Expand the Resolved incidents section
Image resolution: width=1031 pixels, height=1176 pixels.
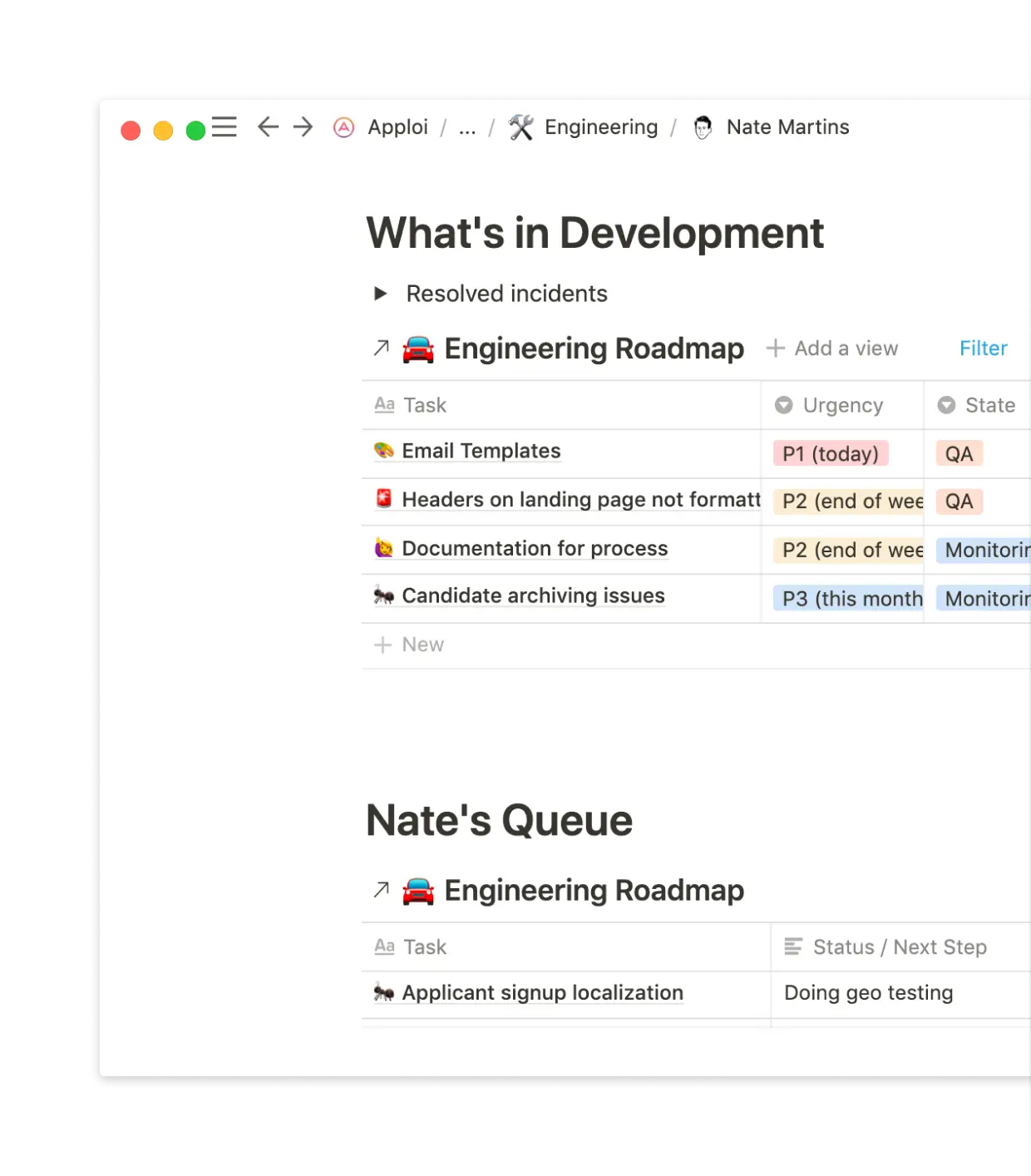[382, 293]
